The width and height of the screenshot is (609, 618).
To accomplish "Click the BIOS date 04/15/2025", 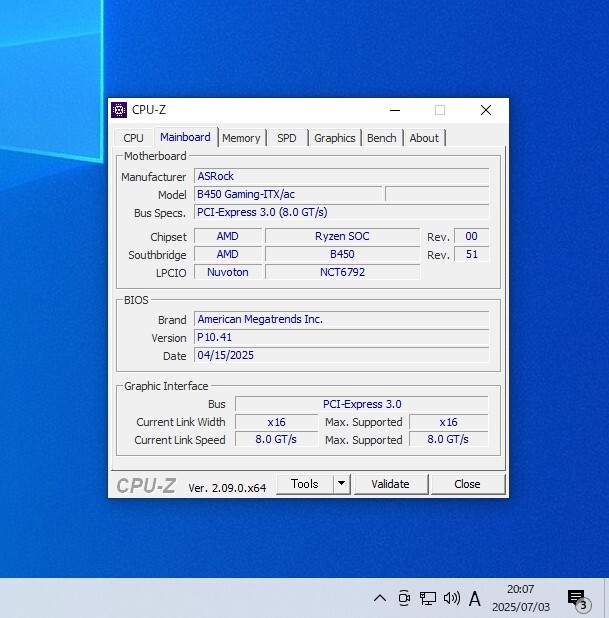I will (341, 356).
